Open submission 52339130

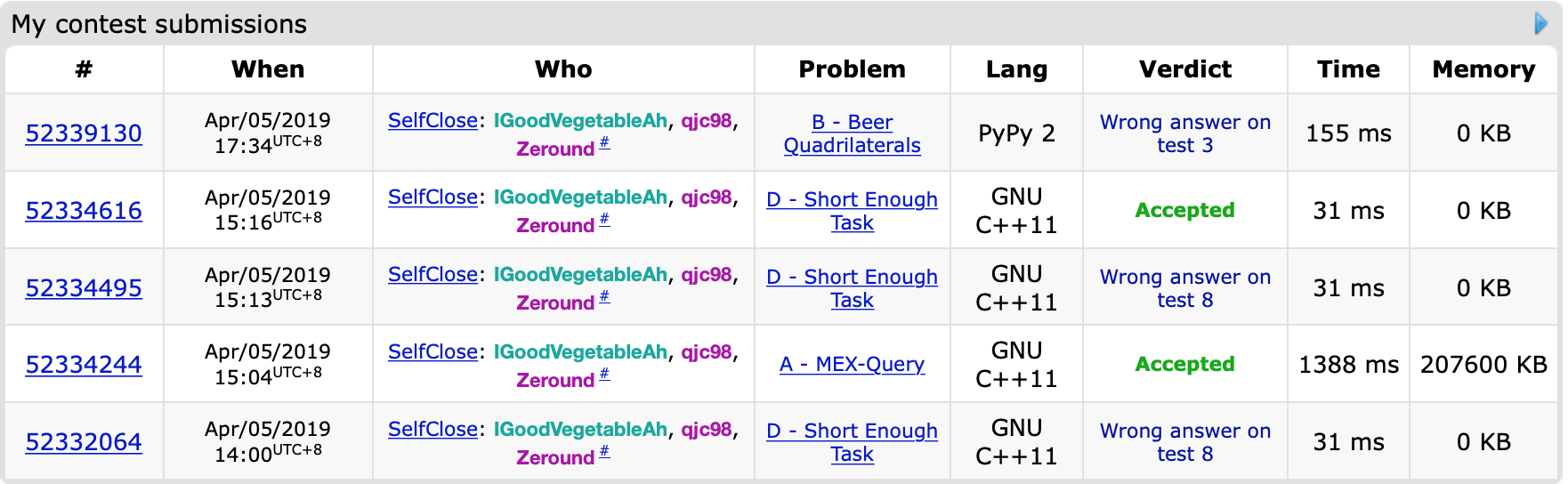(84, 133)
